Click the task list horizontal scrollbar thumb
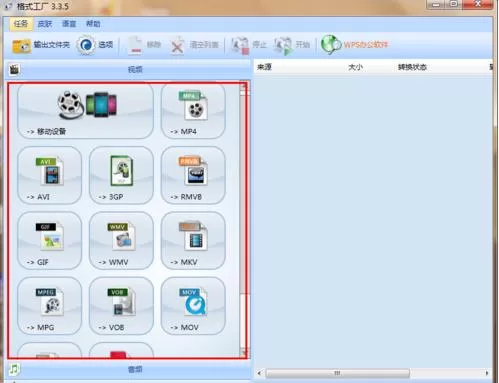The image size is (499, 383). pos(337,373)
